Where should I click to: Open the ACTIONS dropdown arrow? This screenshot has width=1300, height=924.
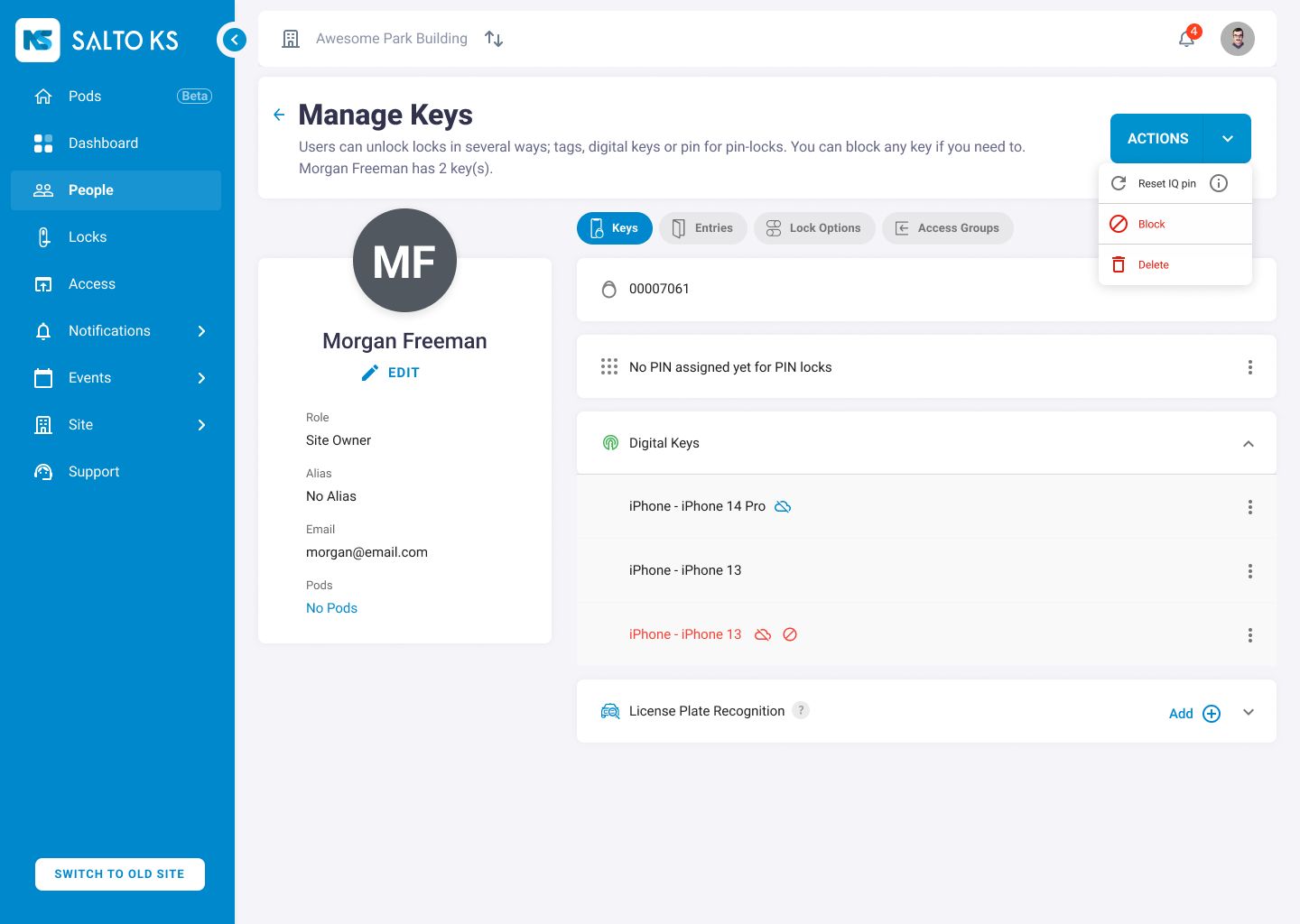pos(1227,139)
